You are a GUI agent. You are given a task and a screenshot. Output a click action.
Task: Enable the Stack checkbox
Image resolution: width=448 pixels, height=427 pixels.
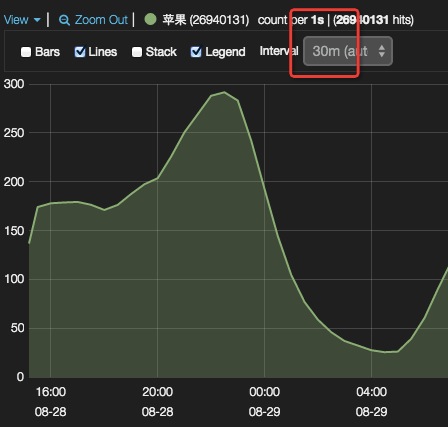137,52
